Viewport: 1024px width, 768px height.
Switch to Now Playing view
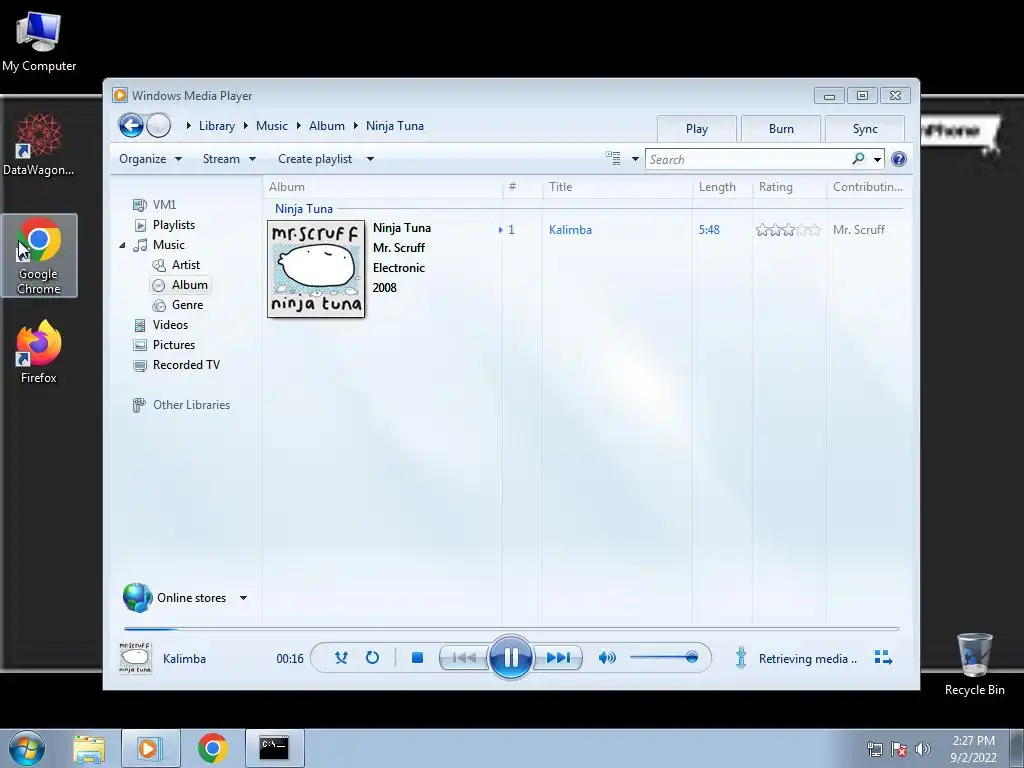(x=883, y=658)
